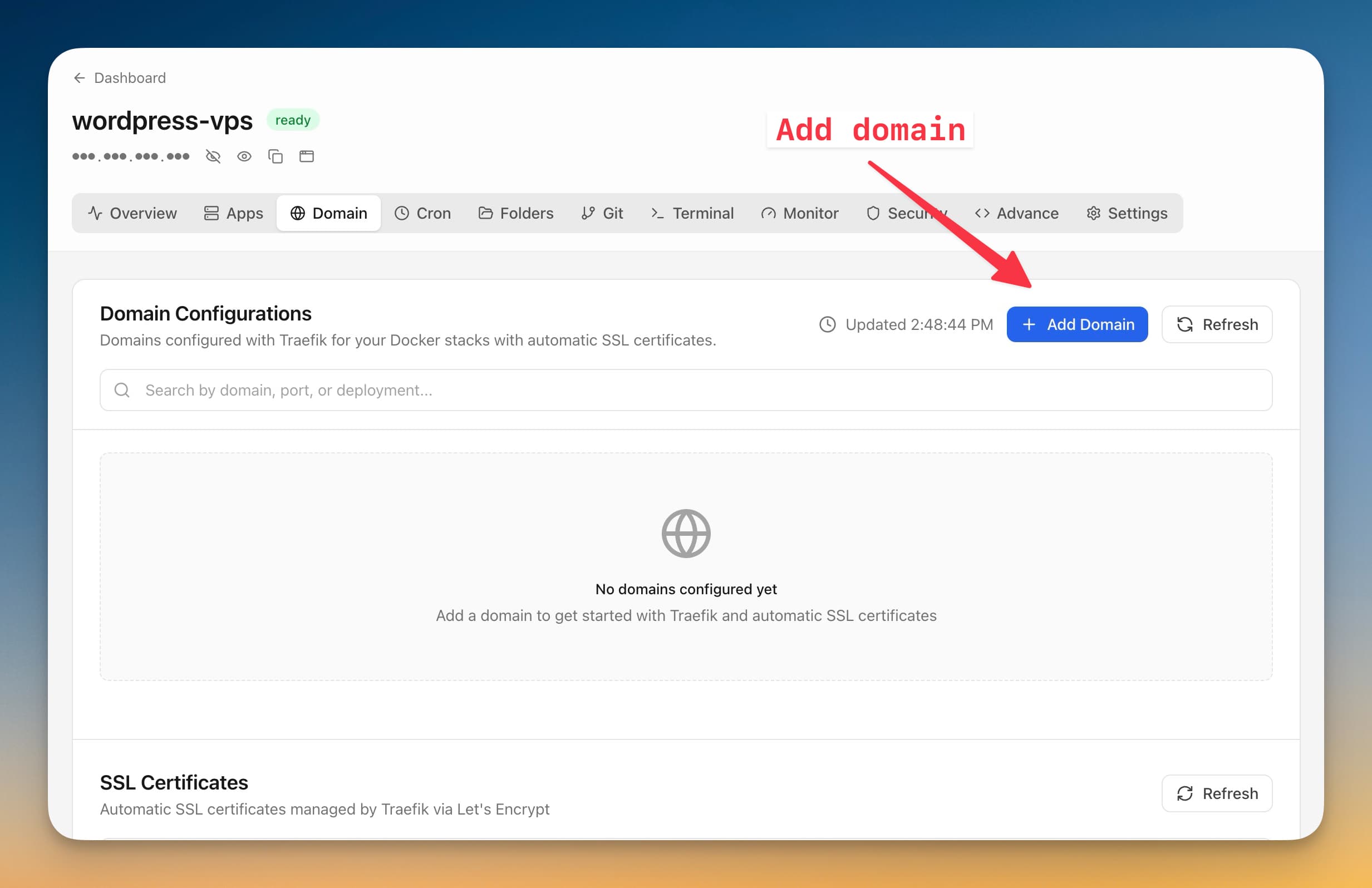Copy the server IP address
Image resolution: width=1372 pixels, height=888 pixels.
tap(275, 156)
